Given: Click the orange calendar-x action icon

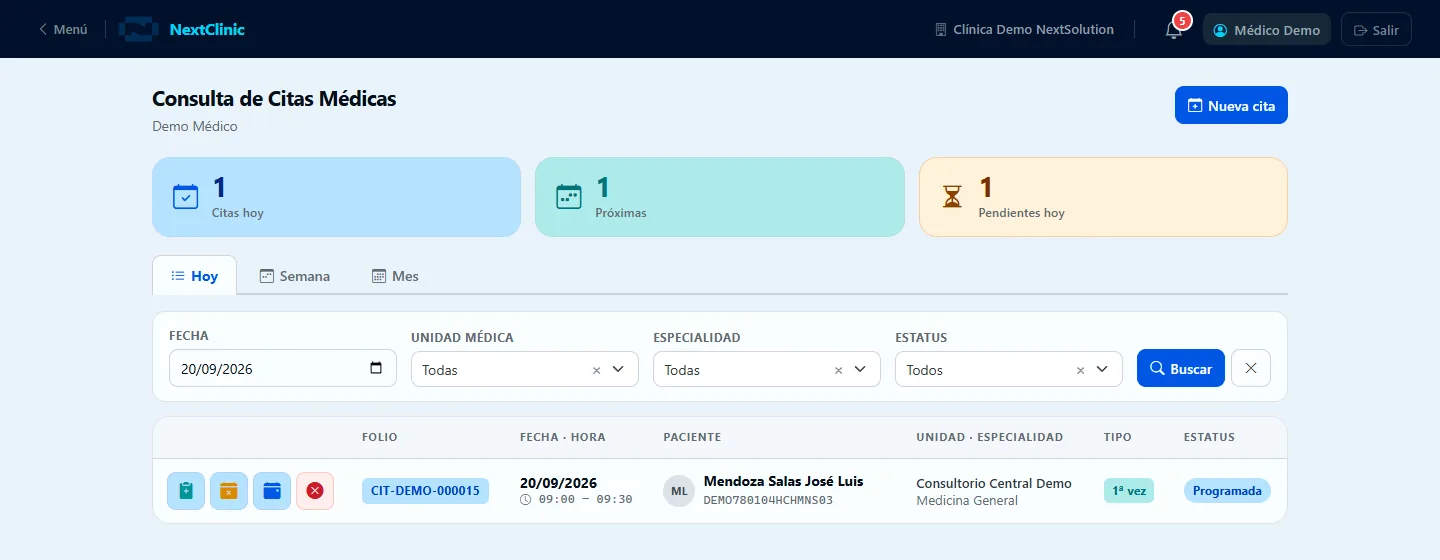Looking at the screenshot, I should [229, 491].
